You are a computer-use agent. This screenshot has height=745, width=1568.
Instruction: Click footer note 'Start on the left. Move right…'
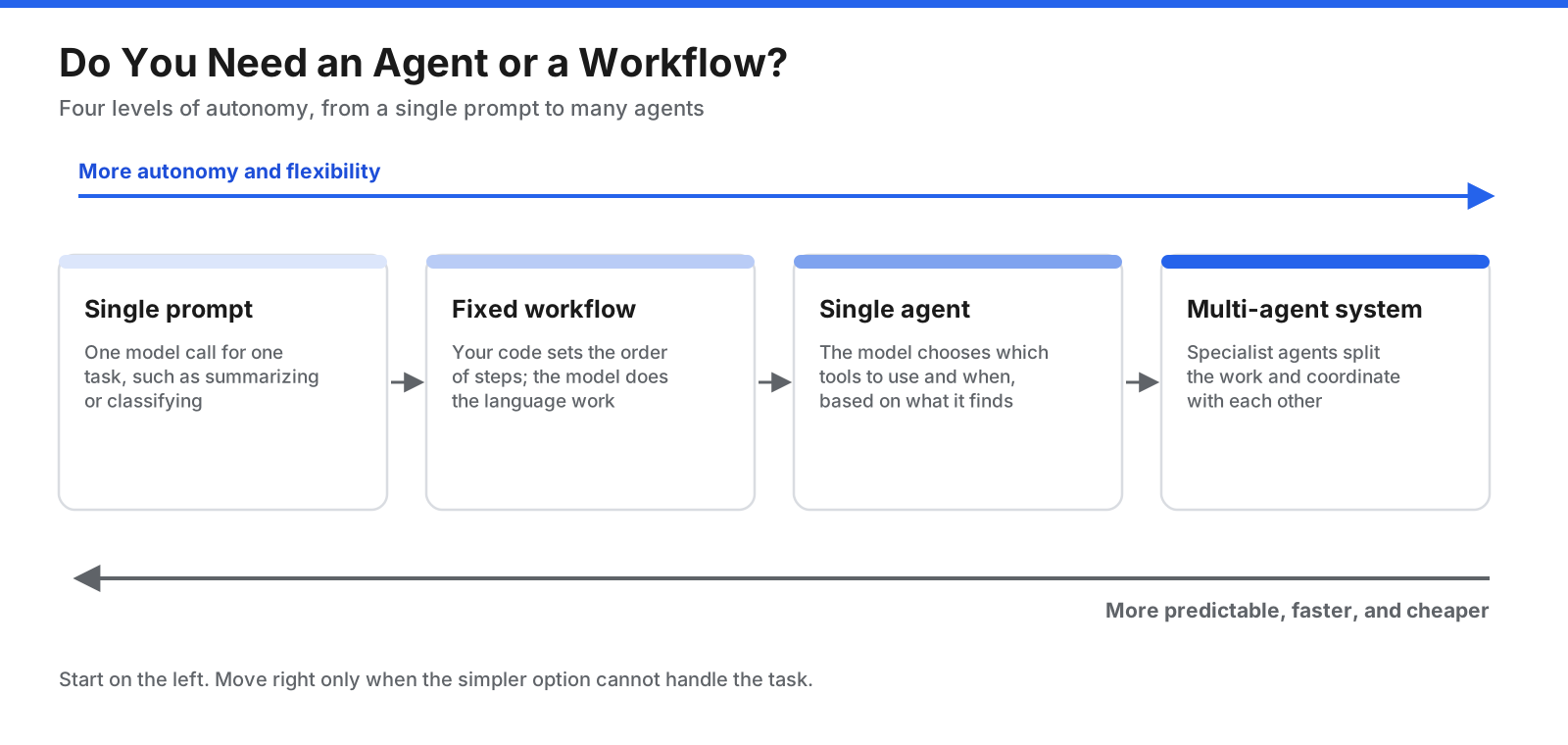436,679
